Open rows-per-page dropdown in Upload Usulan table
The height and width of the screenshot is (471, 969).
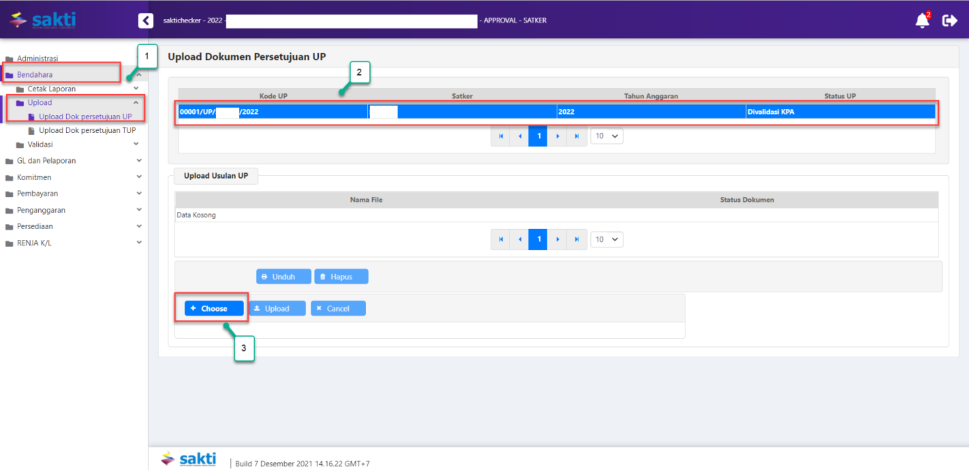tap(607, 240)
